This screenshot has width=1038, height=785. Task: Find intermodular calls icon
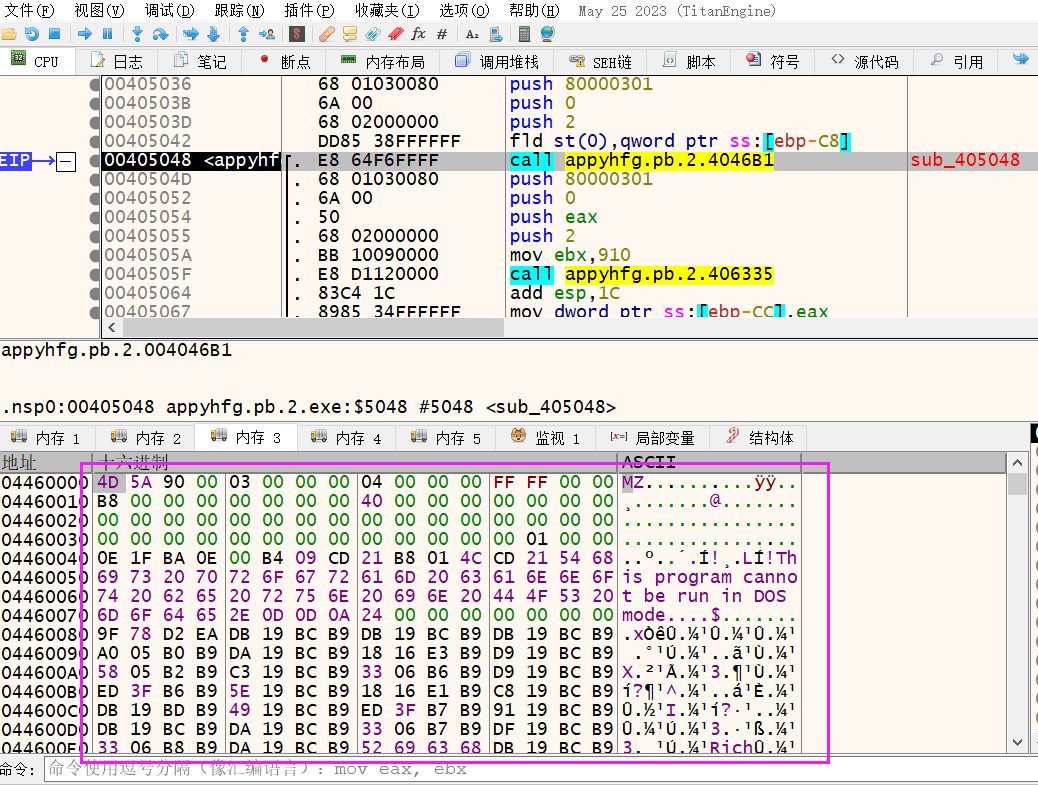tap(496, 34)
